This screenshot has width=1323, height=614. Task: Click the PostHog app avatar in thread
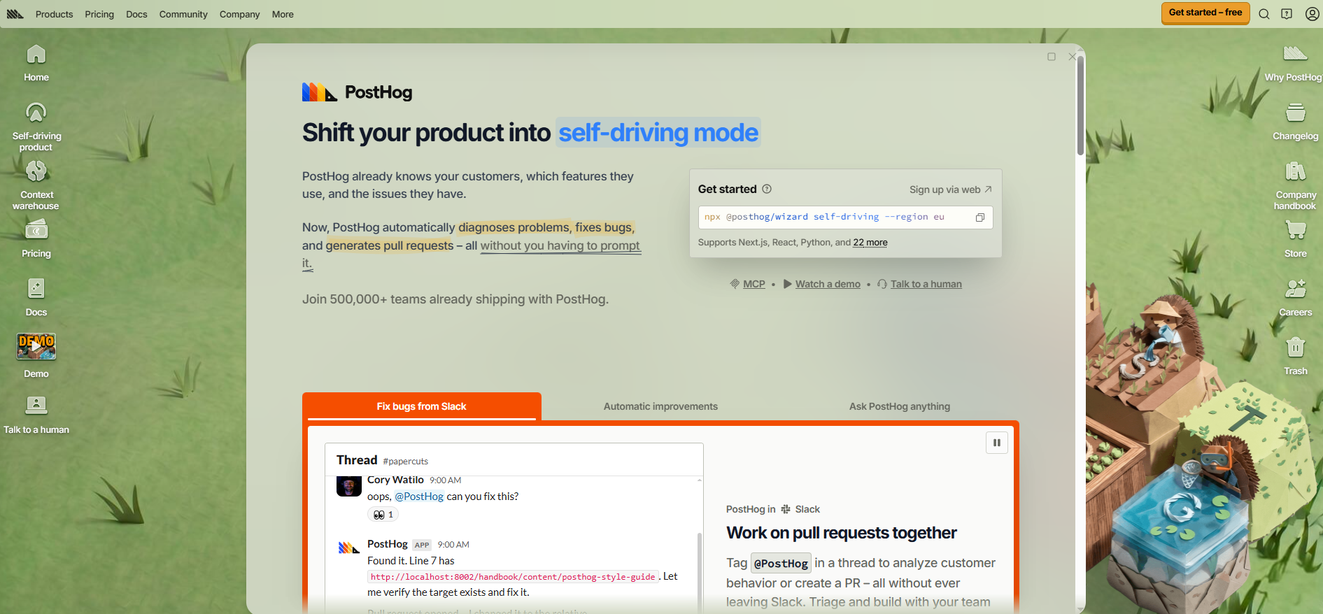pyautogui.click(x=349, y=548)
